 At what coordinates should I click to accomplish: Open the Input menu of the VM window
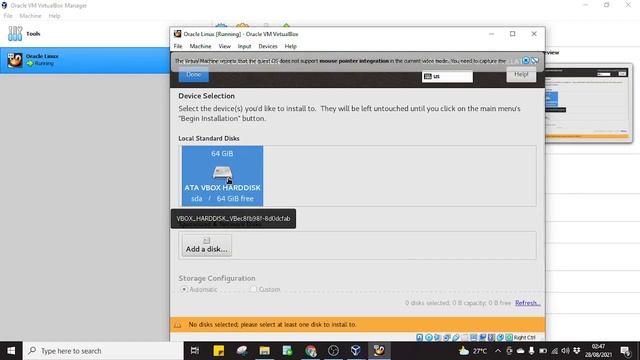pyautogui.click(x=244, y=46)
